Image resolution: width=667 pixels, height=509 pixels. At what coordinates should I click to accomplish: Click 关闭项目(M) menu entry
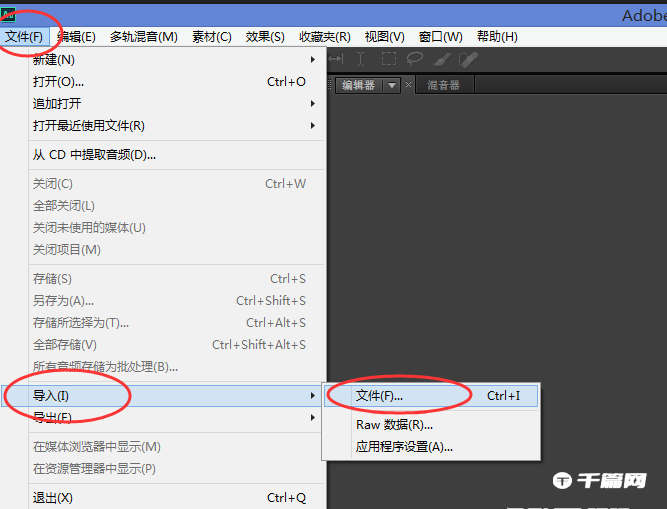tap(176, 250)
